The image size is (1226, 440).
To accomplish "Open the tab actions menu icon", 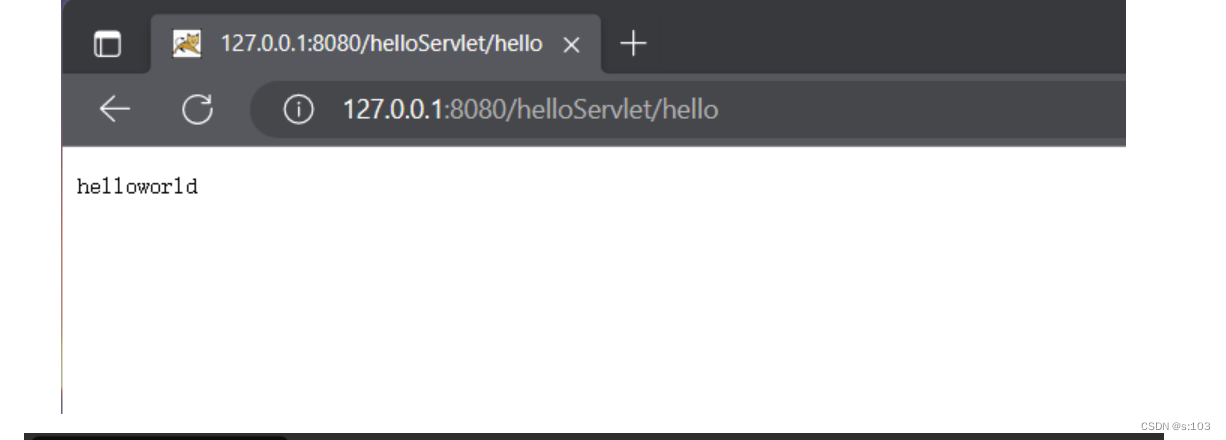I will point(106,43).
